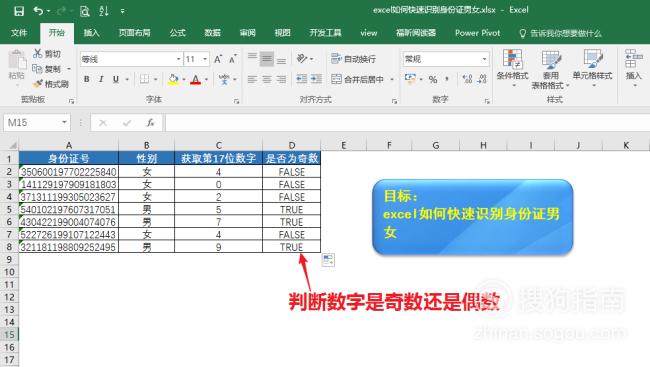This screenshot has height=367, width=650.
Task: Cut the selection (剪切)
Action: (x=47, y=54)
